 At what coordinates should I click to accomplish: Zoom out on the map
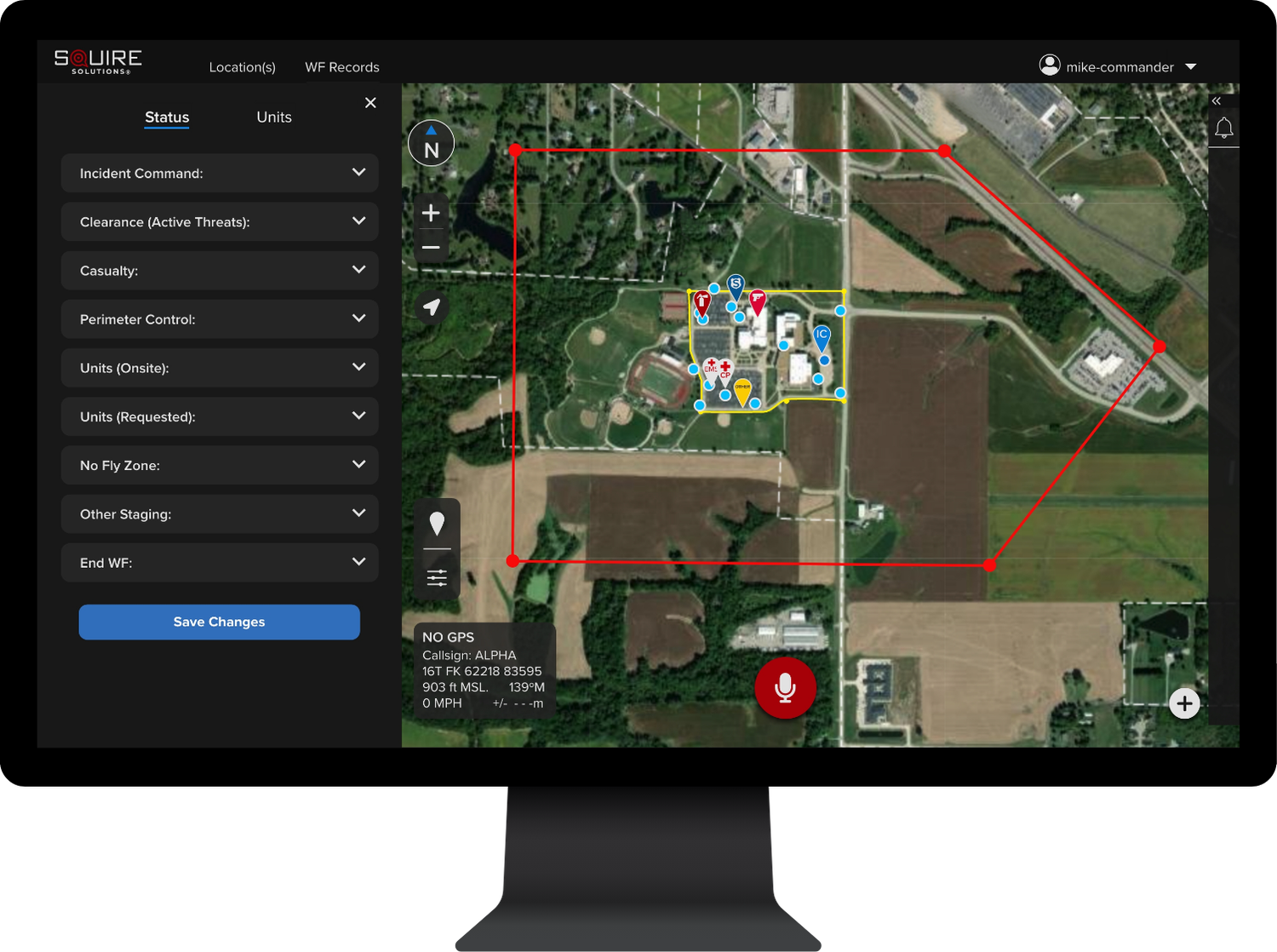(431, 248)
